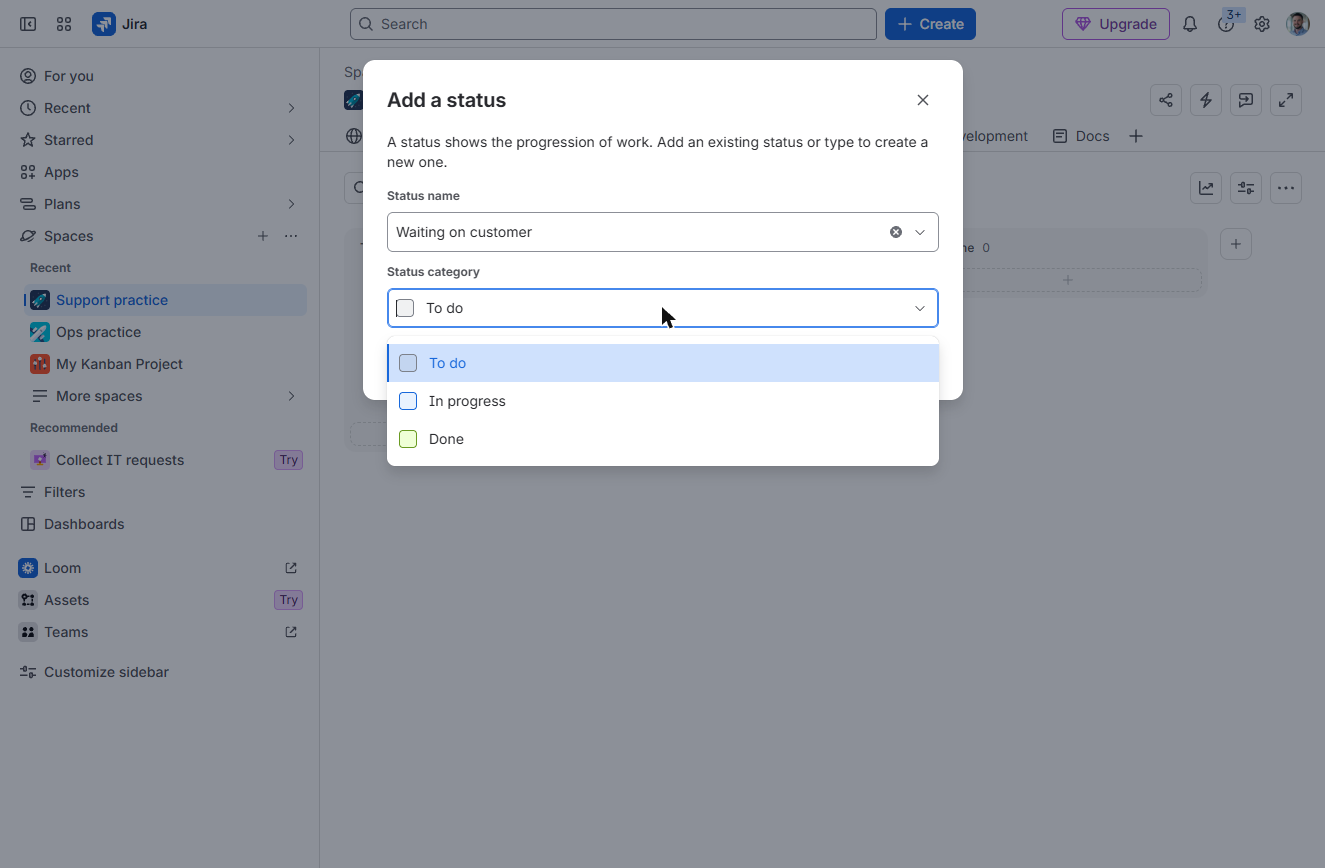Select the In progress category option

point(663,401)
